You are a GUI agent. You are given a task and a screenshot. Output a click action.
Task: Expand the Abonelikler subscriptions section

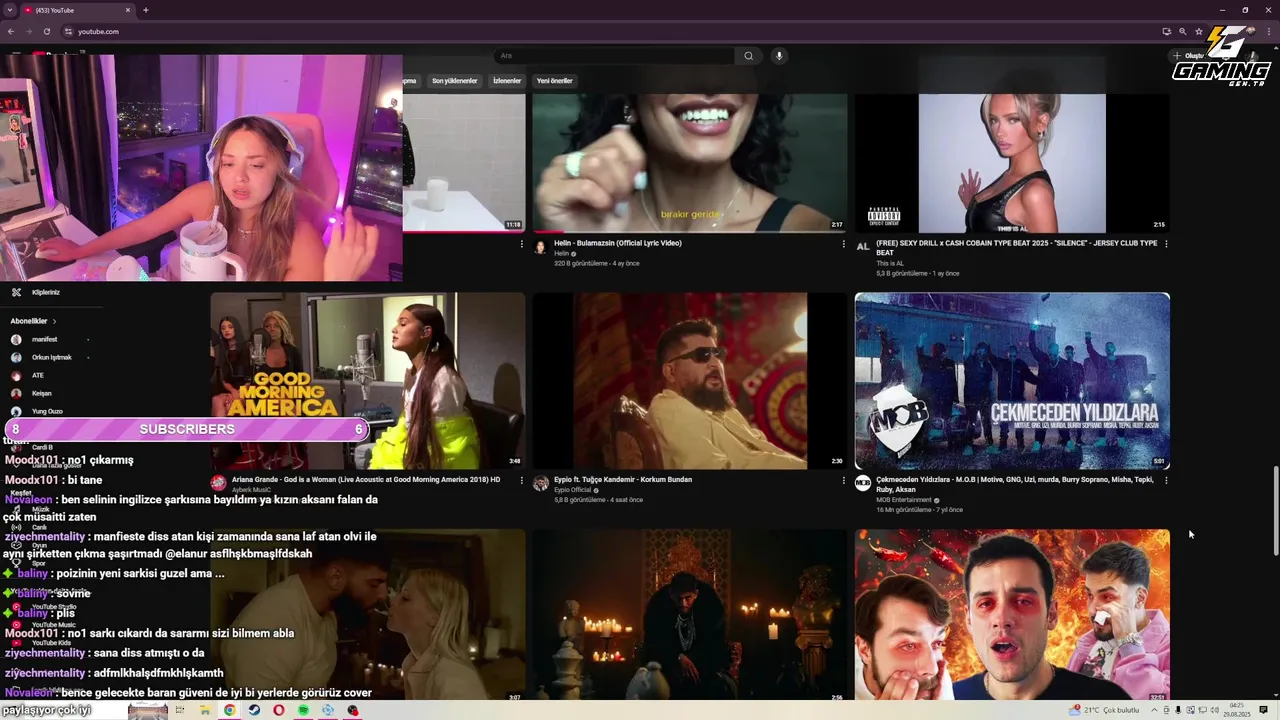pos(33,321)
